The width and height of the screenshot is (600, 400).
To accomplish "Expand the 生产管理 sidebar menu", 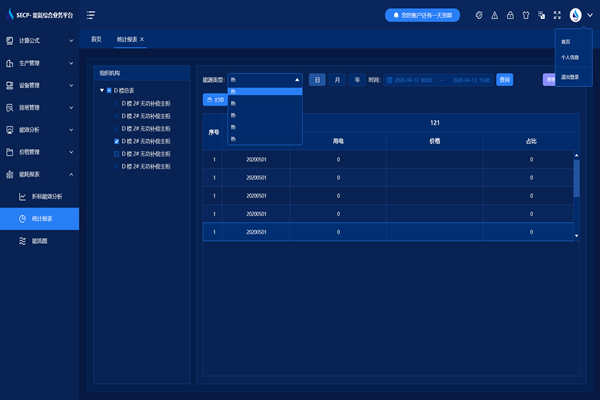I will tap(39, 62).
